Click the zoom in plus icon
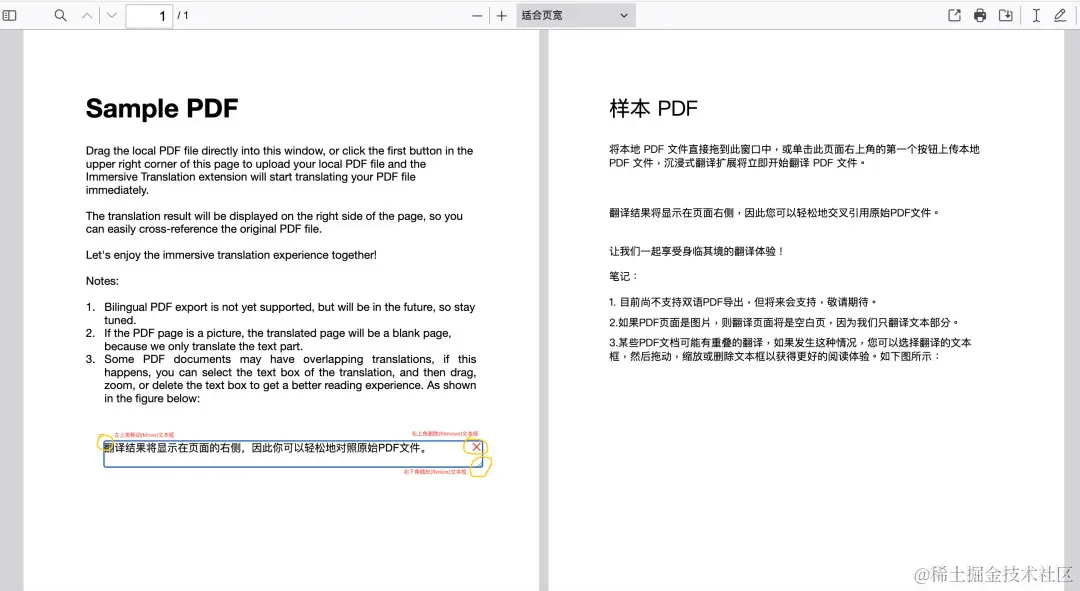The height and width of the screenshot is (591, 1080). point(501,15)
